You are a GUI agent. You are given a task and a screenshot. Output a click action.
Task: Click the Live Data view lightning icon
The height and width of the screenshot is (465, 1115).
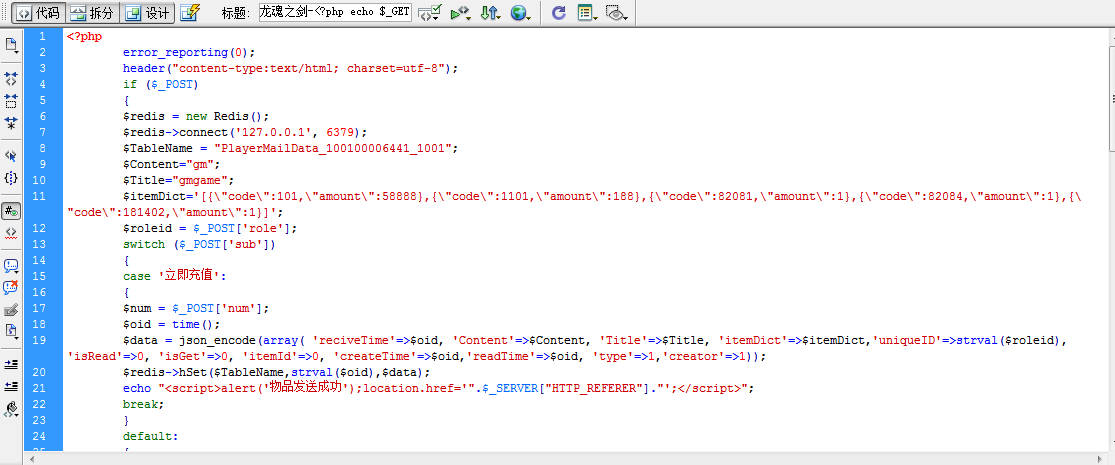pyautogui.click(x=189, y=13)
